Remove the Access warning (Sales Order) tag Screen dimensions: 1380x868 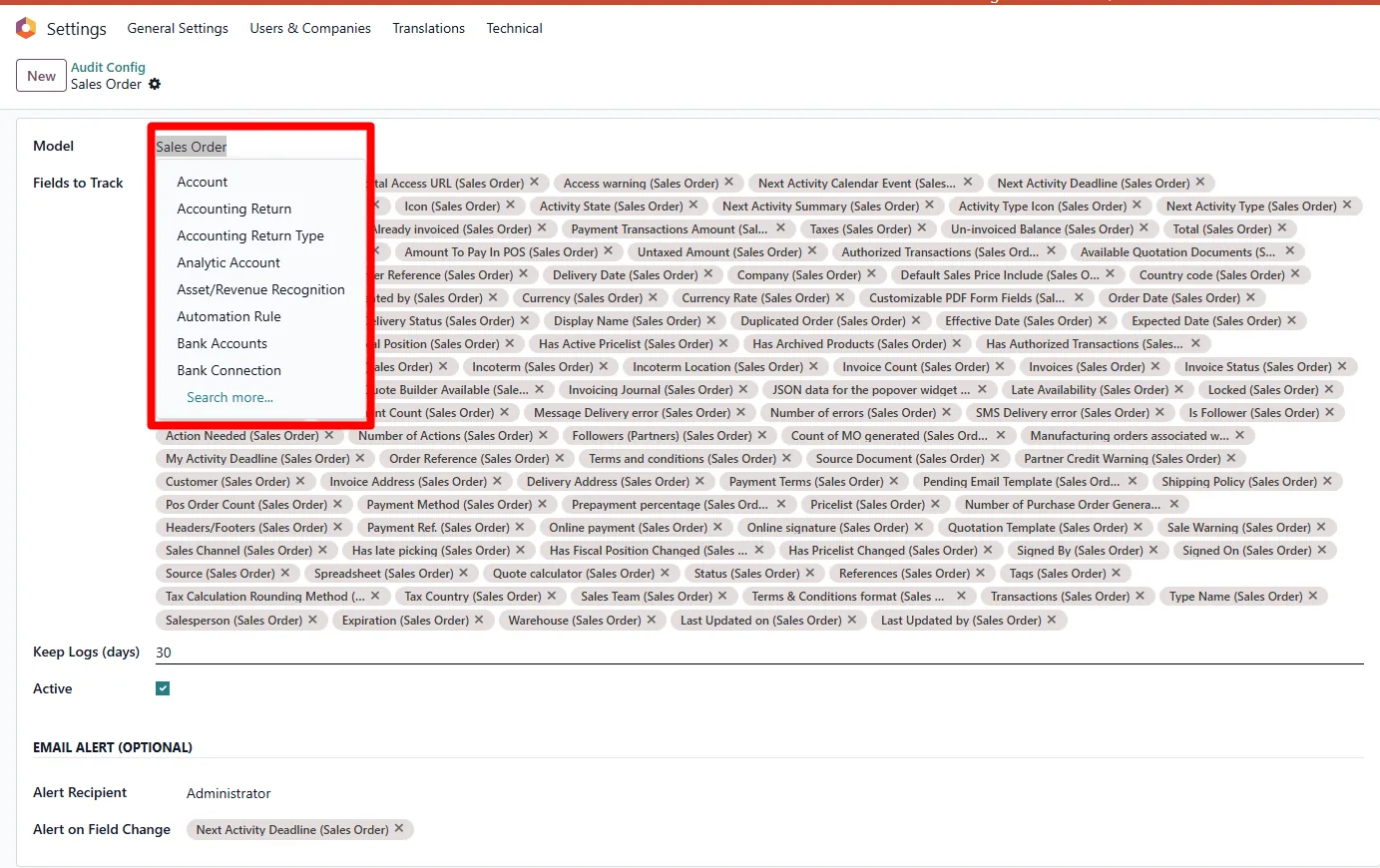click(729, 183)
